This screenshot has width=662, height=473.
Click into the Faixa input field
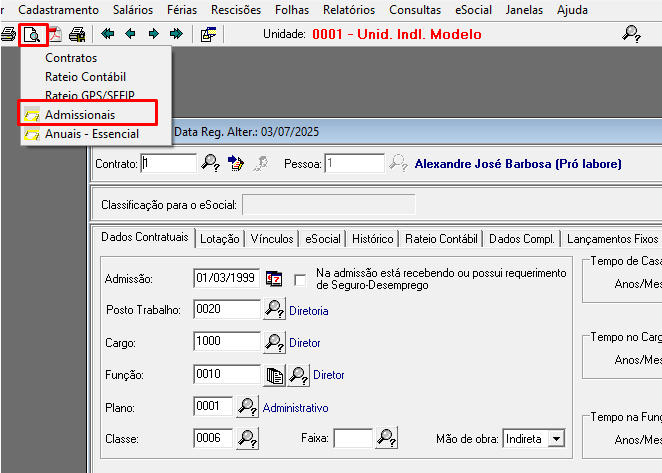[x=352, y=438]
